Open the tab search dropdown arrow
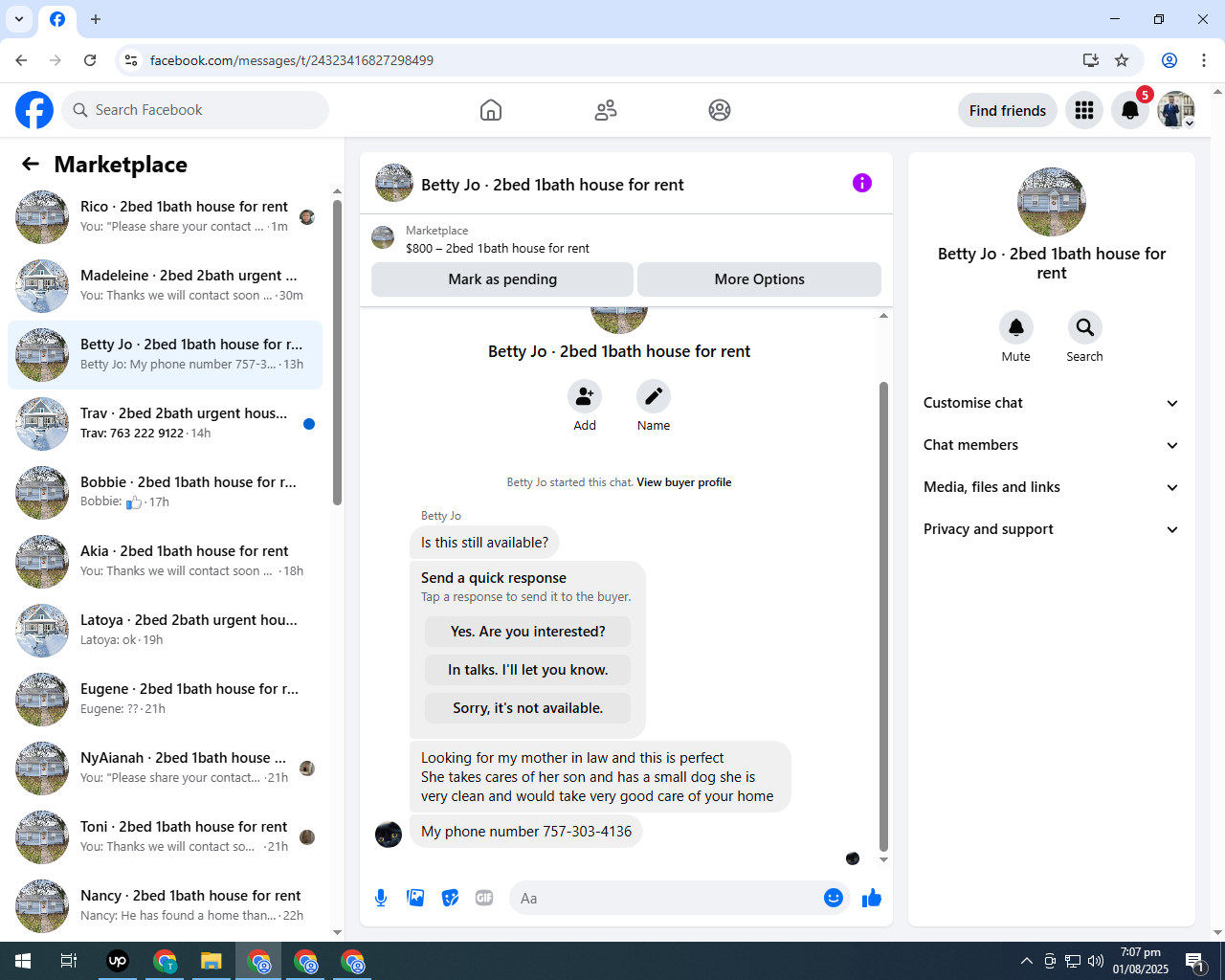Image resolution: width=1225 pixels, height=980 pixels. coord(19,19)
